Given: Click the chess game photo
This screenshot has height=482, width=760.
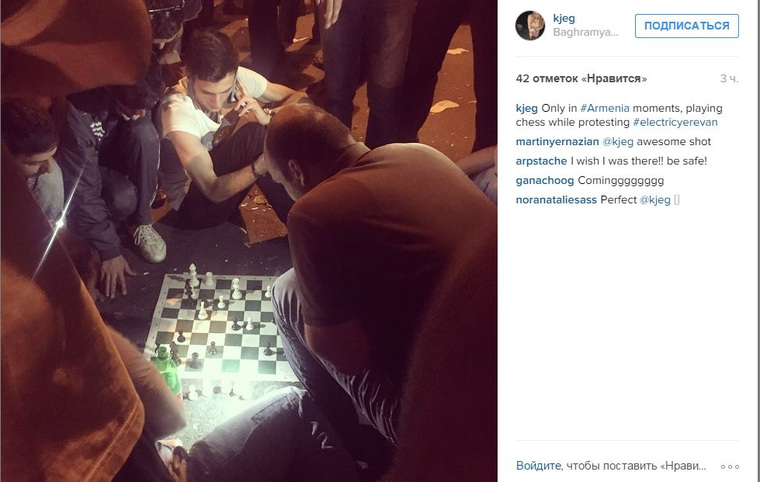Looking at the screenshot, I should click(x=249, y=241).
